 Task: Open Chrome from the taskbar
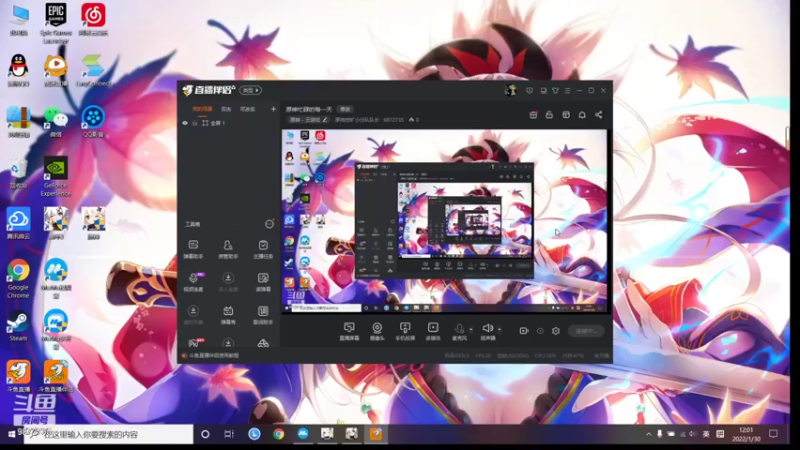click(279, 434)
